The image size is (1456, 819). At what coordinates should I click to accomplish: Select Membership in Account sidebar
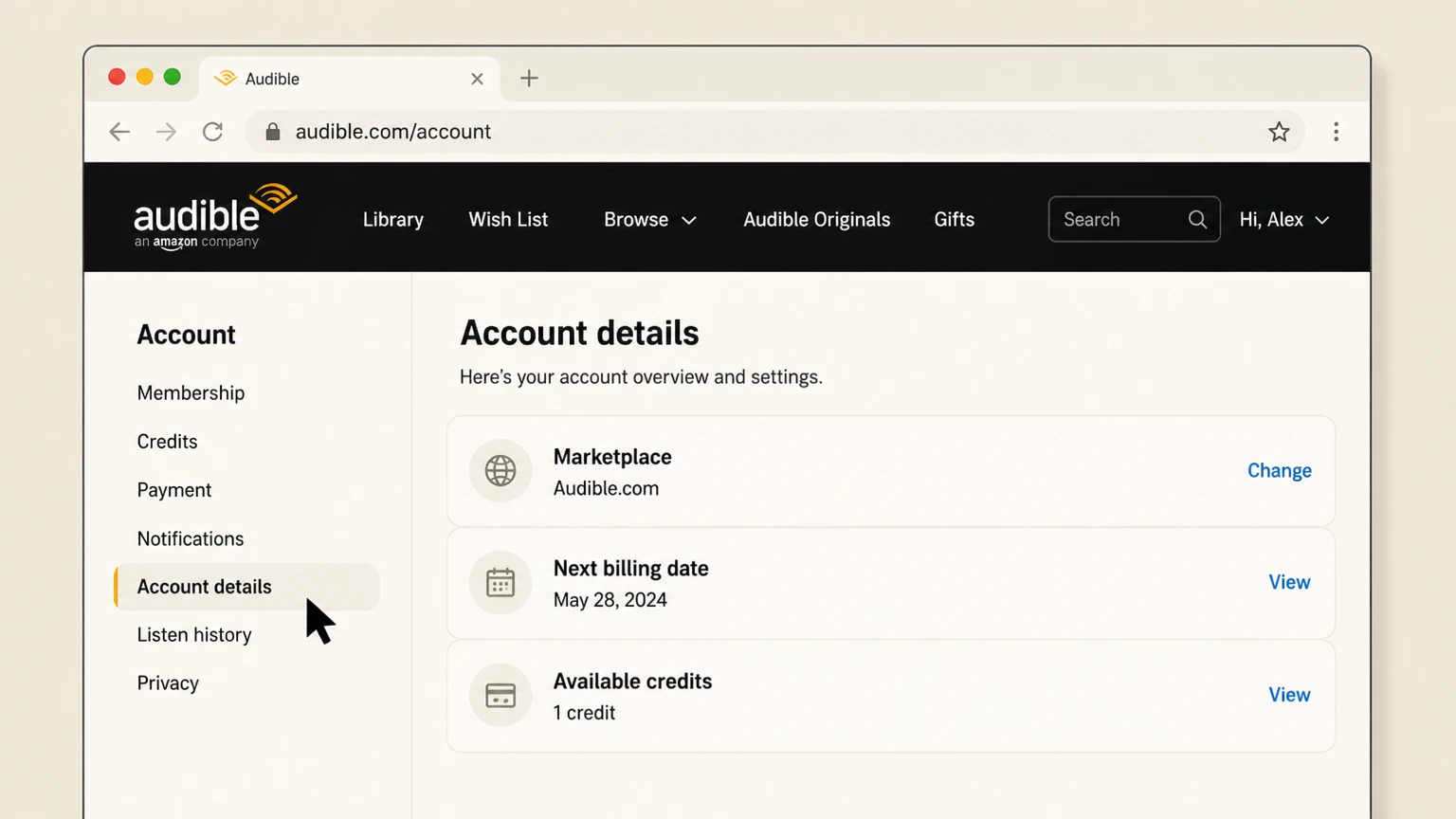(191, 392)
